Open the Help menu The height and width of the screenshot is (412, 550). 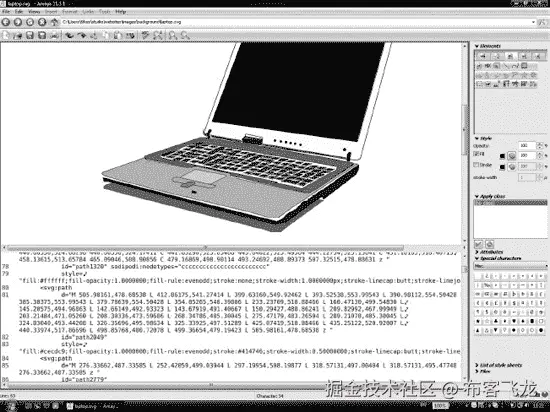coord(120,12)
